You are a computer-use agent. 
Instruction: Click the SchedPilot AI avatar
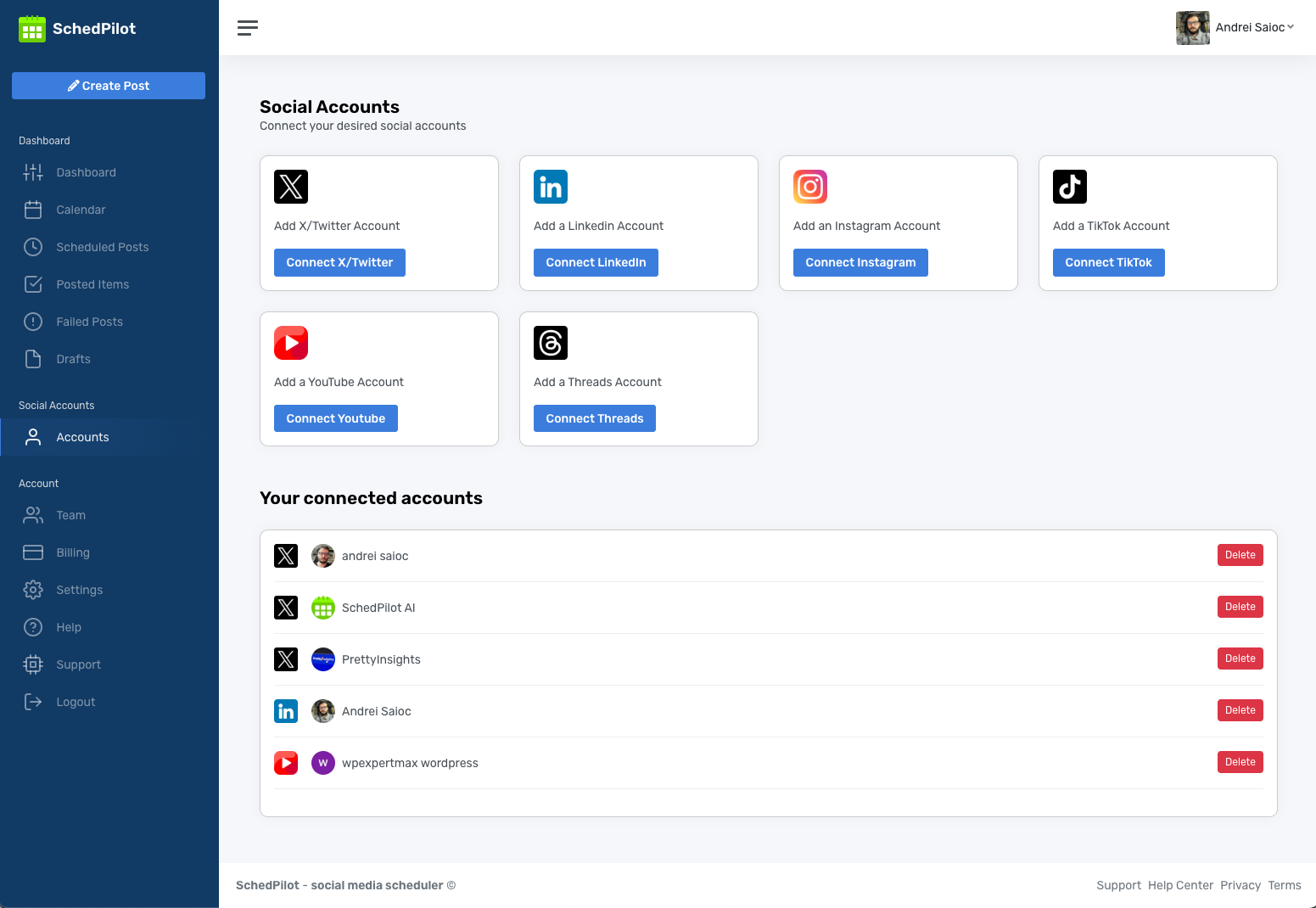point(323,608)
